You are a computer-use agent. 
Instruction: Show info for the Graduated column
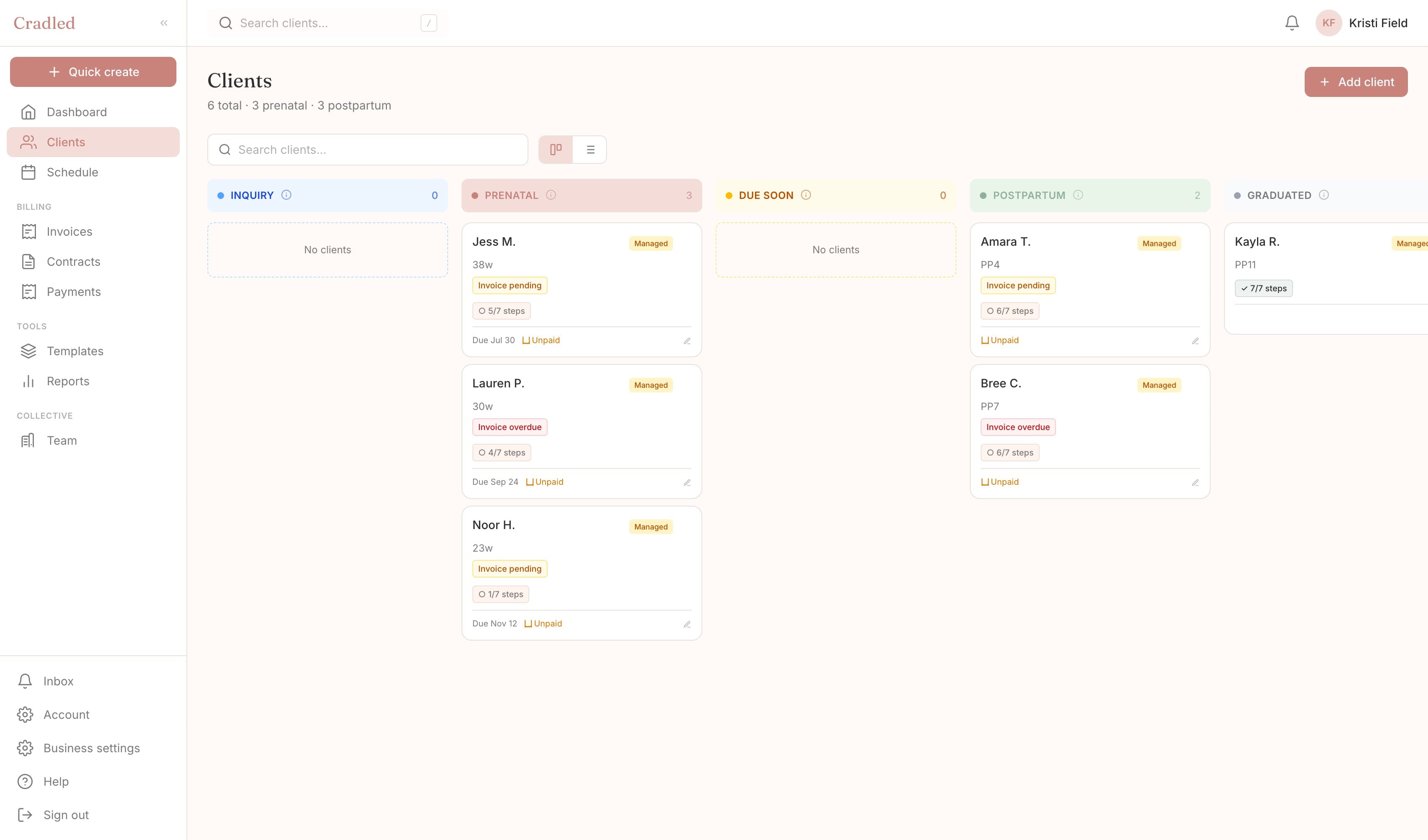pyautogui.click(x=1324, y=195)
